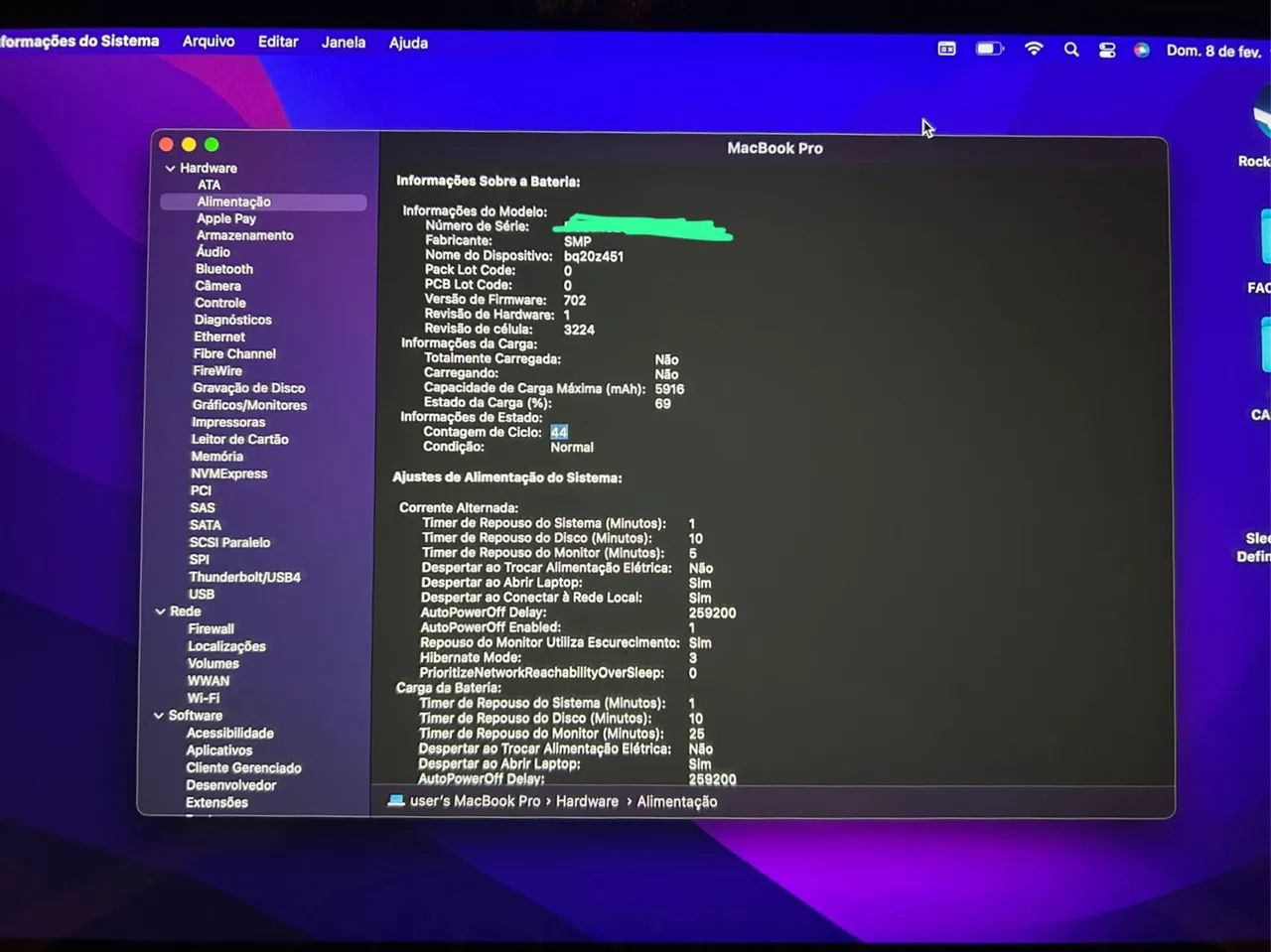Click the max charge capacity value 5916
Image resolution: width=1271 pixels, height=952 pixels.
(669, 389)
